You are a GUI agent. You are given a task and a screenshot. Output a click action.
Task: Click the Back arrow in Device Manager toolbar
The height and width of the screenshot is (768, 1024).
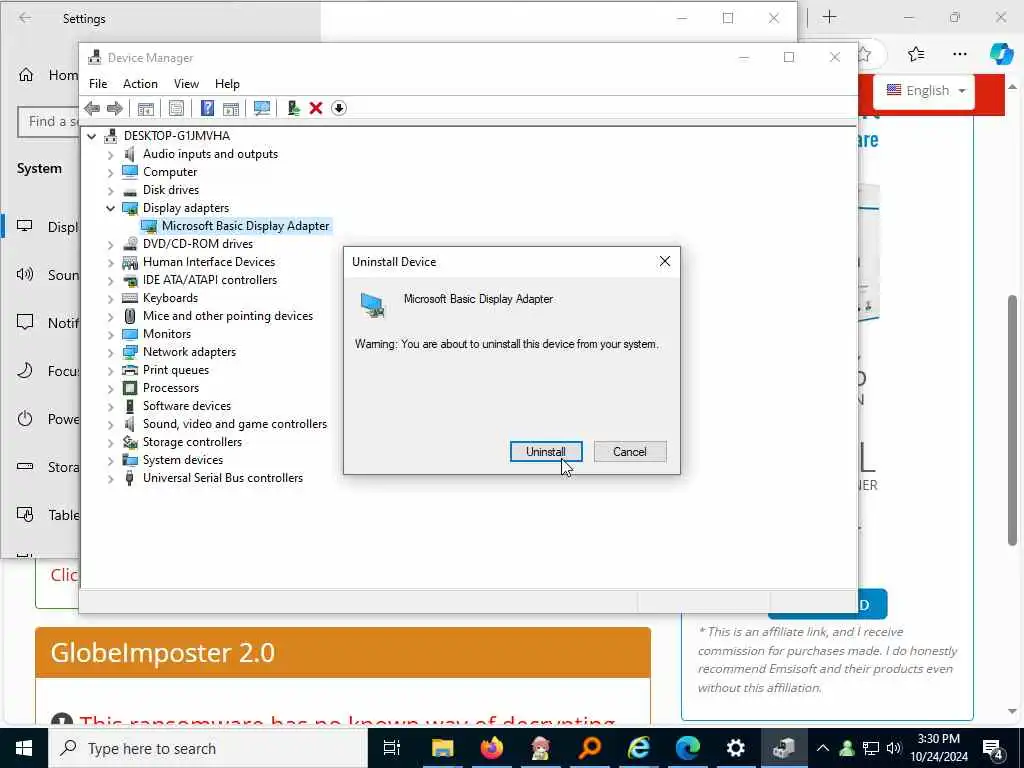(92, 108)
